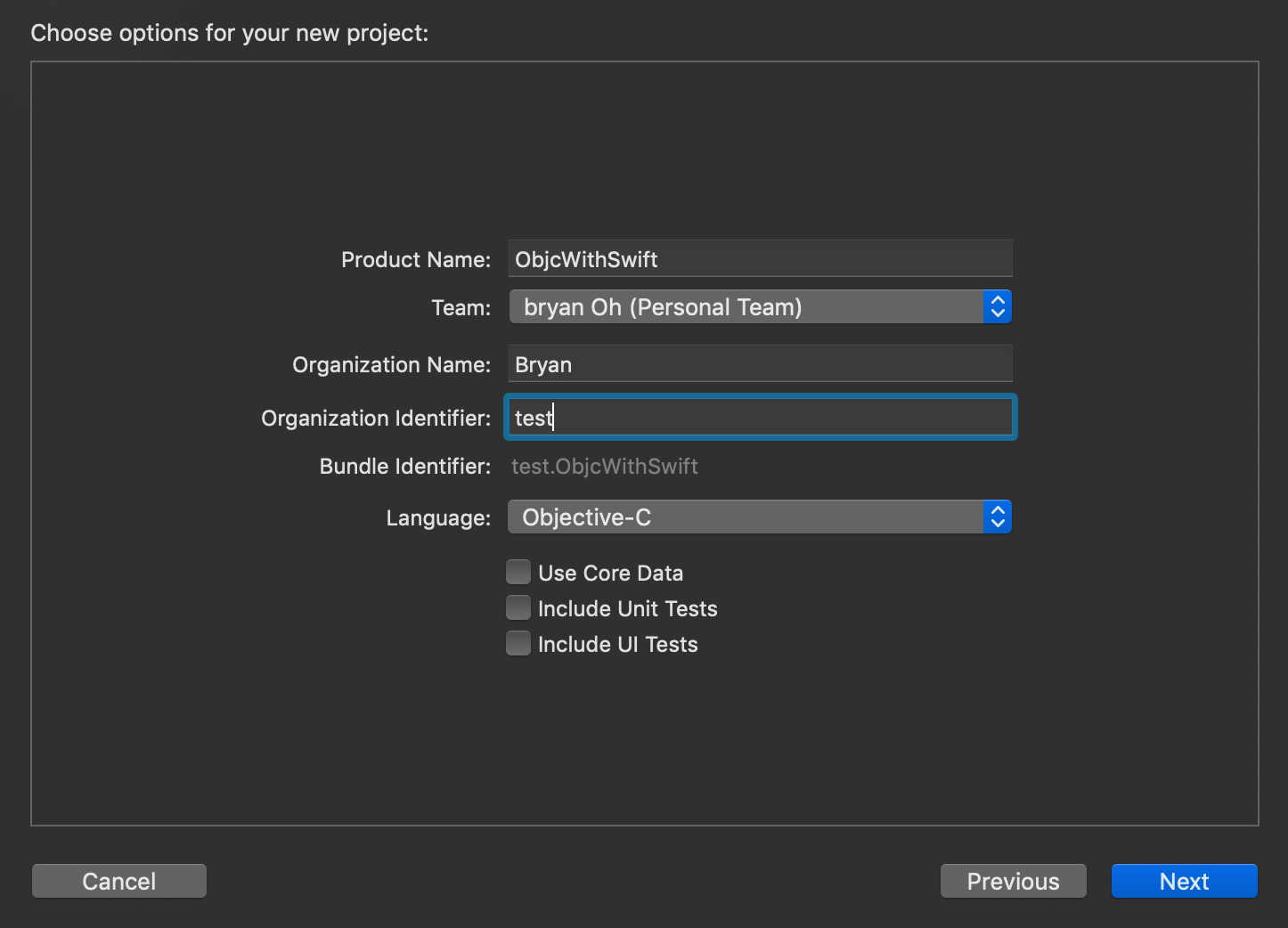
Task: Check Include Unit Tests option
Action: coord(518,607)
